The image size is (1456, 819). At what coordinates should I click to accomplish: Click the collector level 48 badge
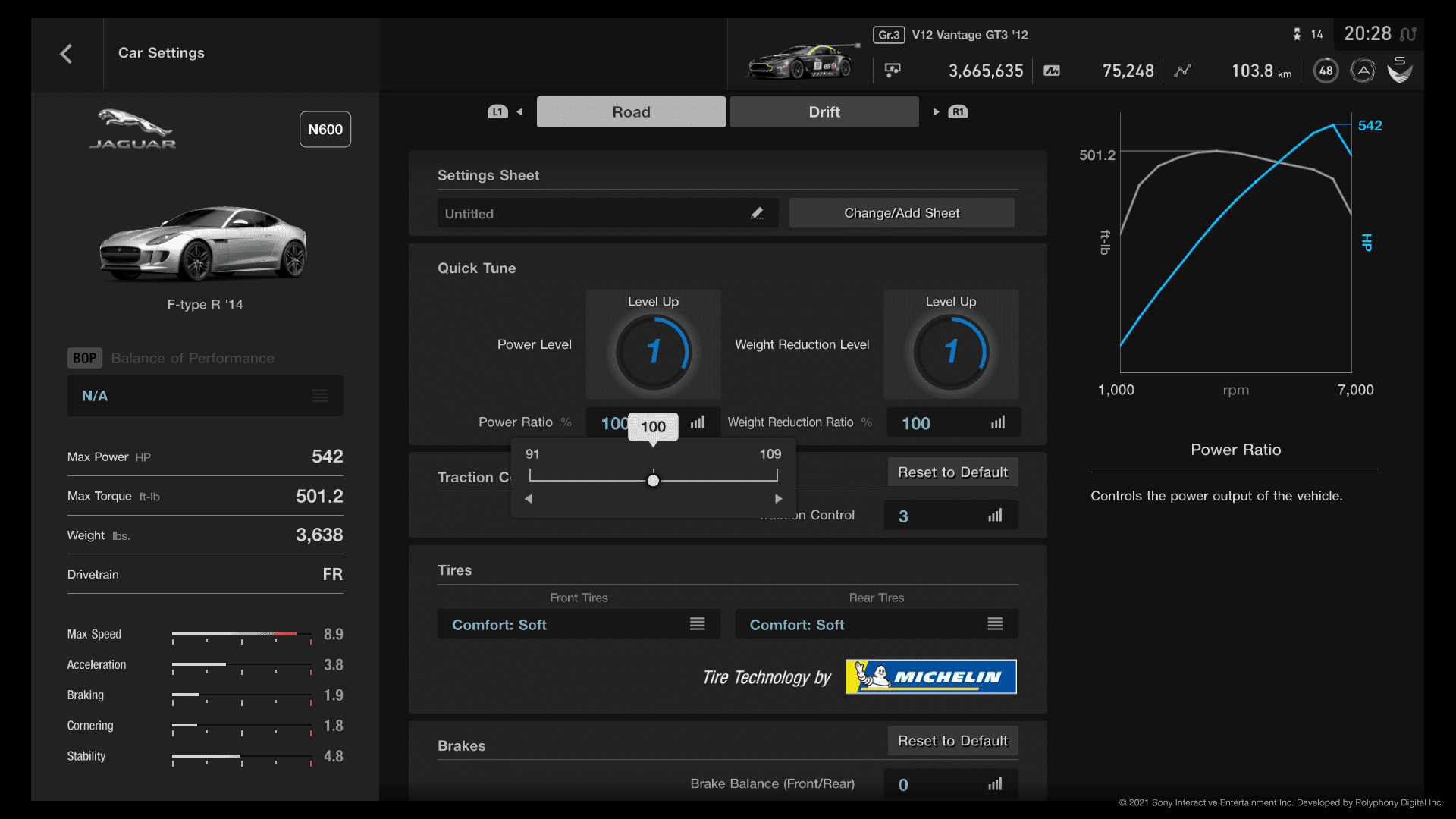(x=1326, y=71)
